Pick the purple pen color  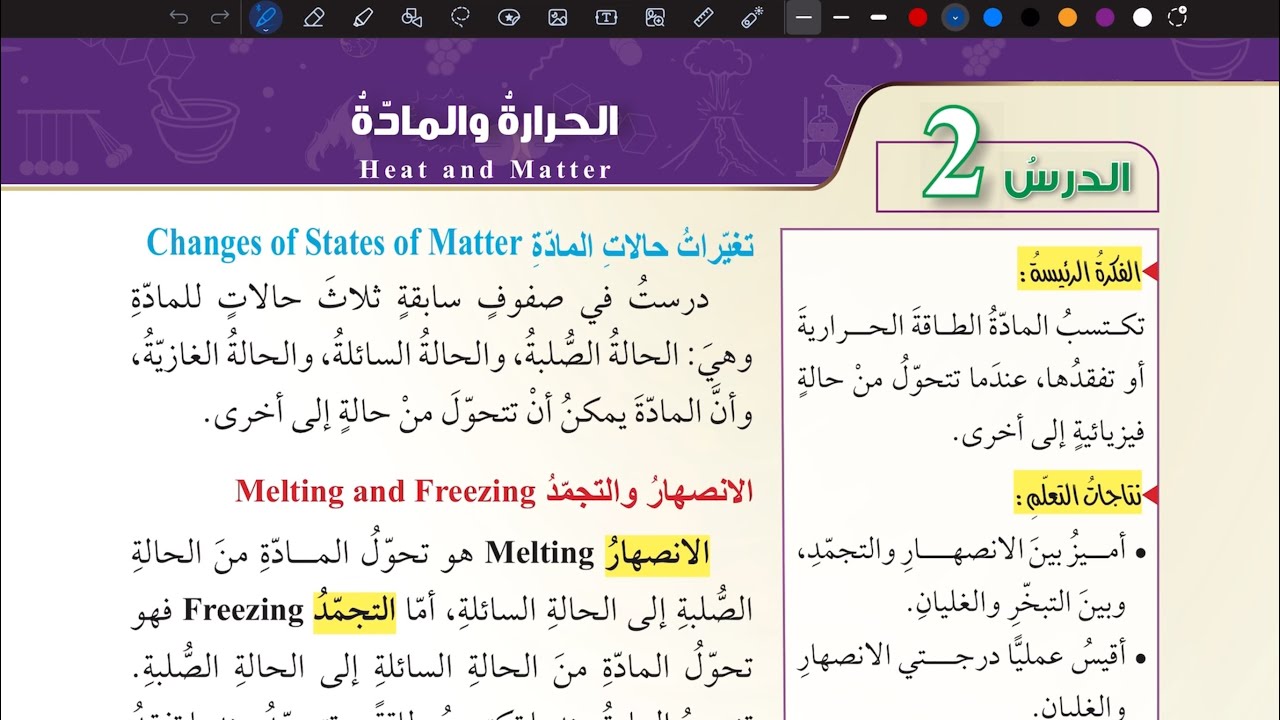tap(1105, 17)
